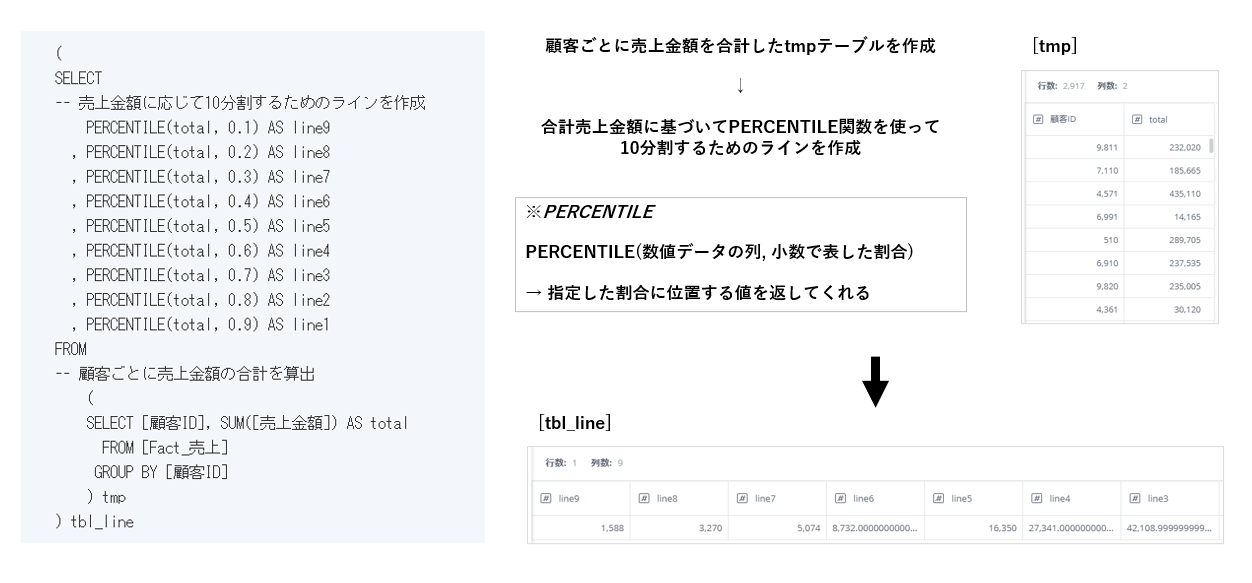Click the PERCENTILE explanation note box
Viewport: 1252px width, 583px height.
click(741, 255)
